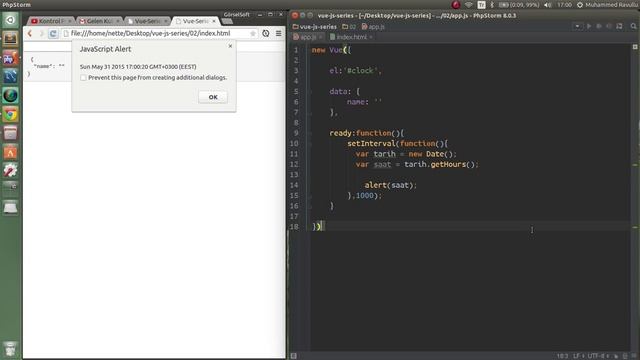Open the sound volume indicator
Viewport: 640px width, 360px height.
coord(548,5)
